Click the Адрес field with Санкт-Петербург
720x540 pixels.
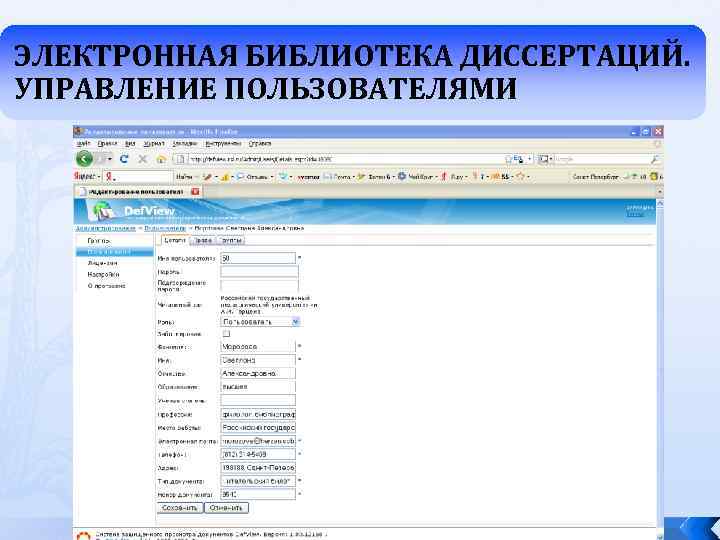click(x=258, y=467)
